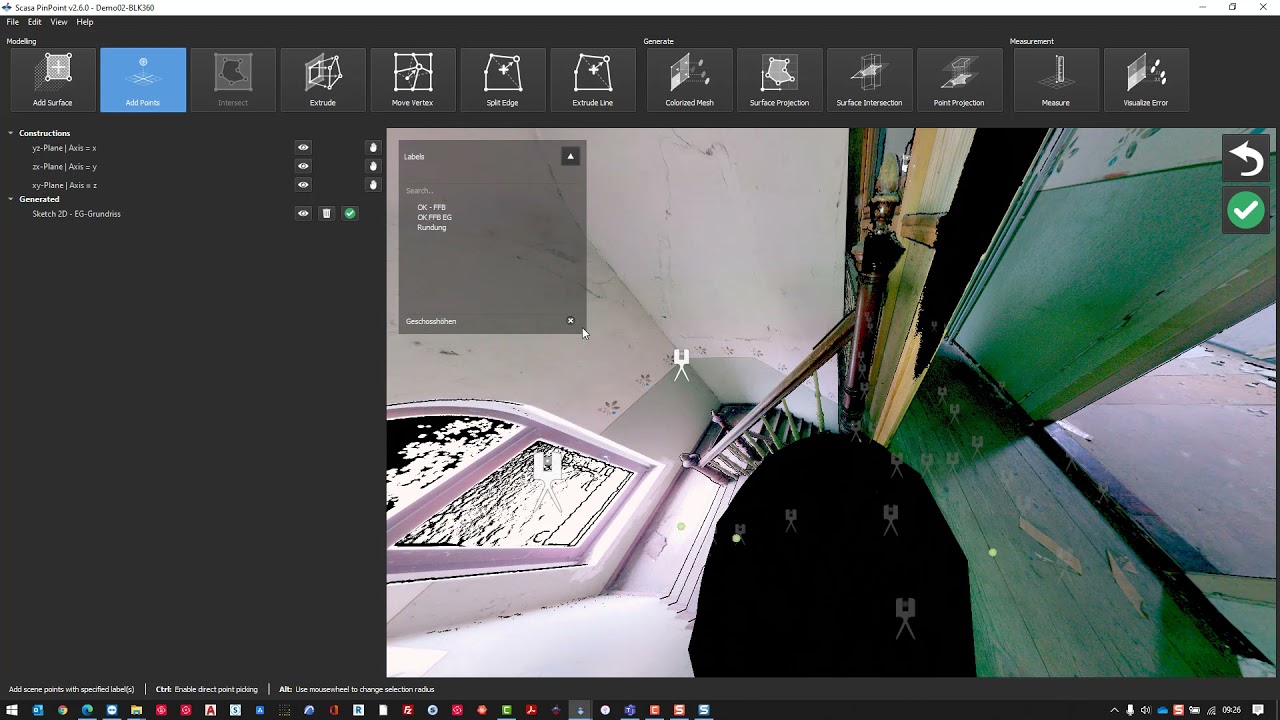Open the Surface Projection tool
This screenshot has height=720, width=1280.
click(780, 79)
